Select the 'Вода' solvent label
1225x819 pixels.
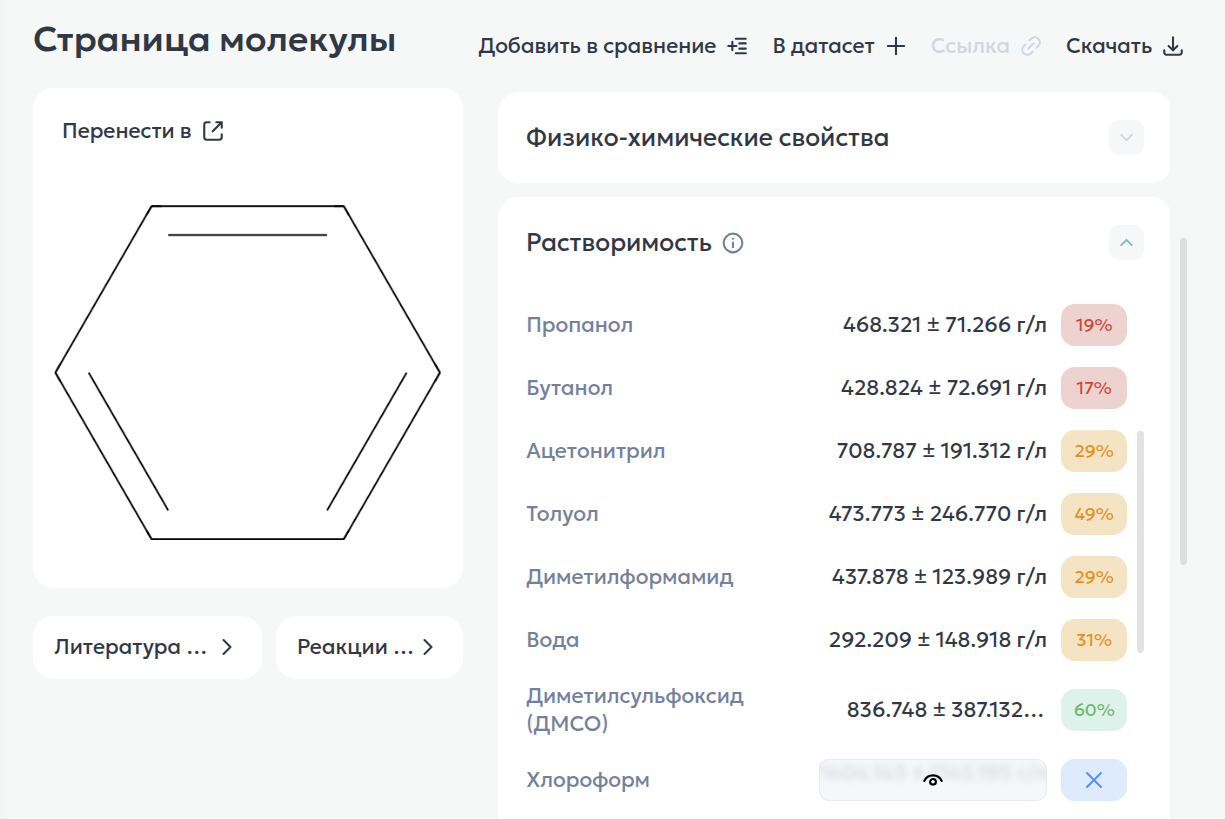tap(553, 640)
